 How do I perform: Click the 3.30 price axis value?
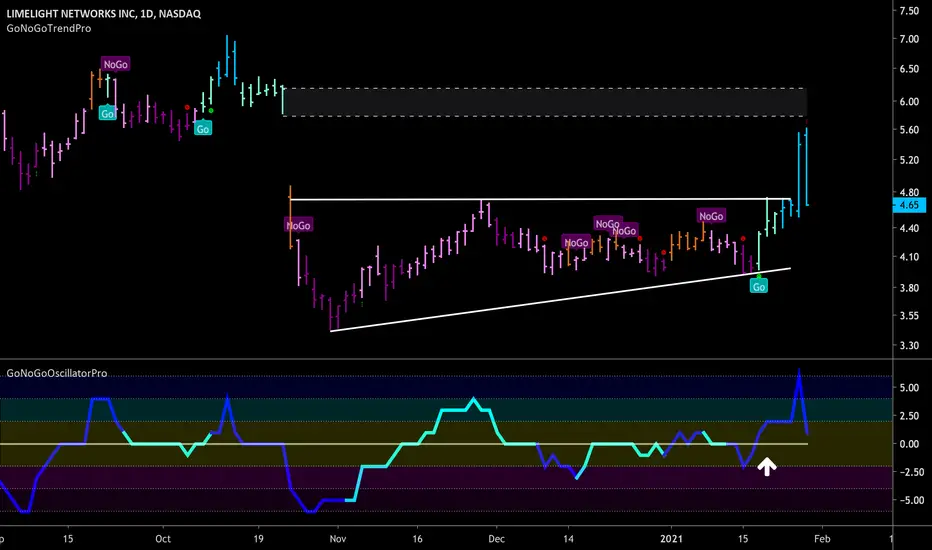[909, 345]
